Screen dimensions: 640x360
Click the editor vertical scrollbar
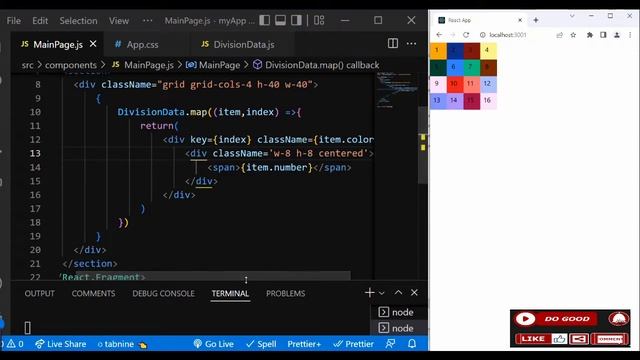(x=423, y=145)
